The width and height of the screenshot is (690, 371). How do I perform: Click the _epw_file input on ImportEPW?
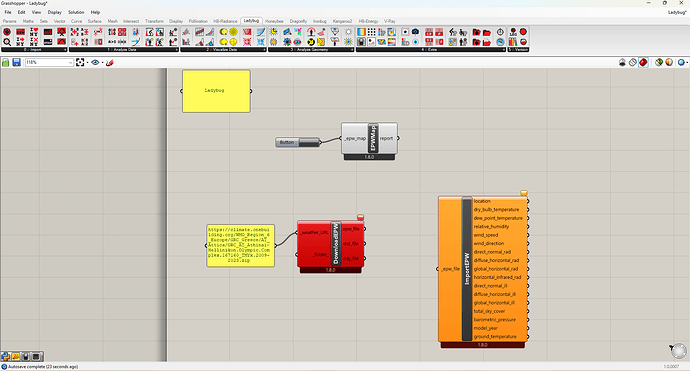coord(451,269)
